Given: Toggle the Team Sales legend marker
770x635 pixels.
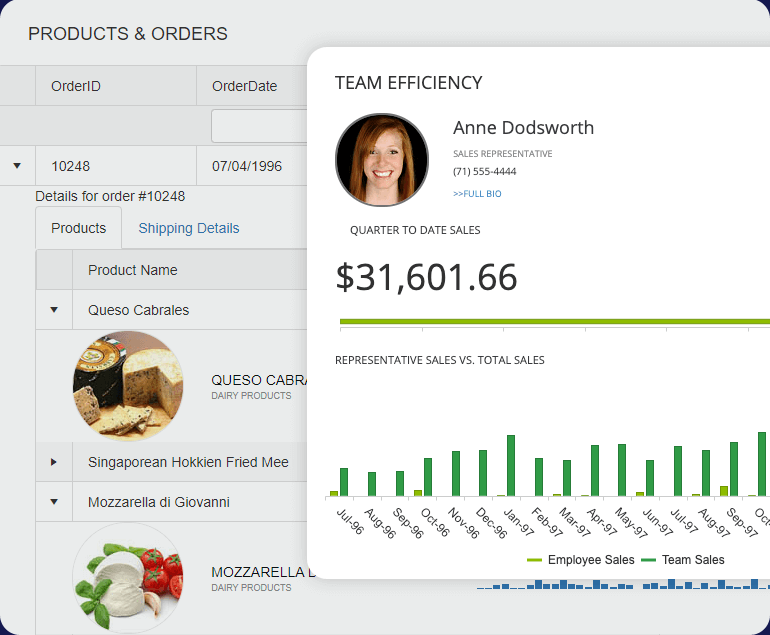Looking at the screenshot, I should click(x=648, y=560).
